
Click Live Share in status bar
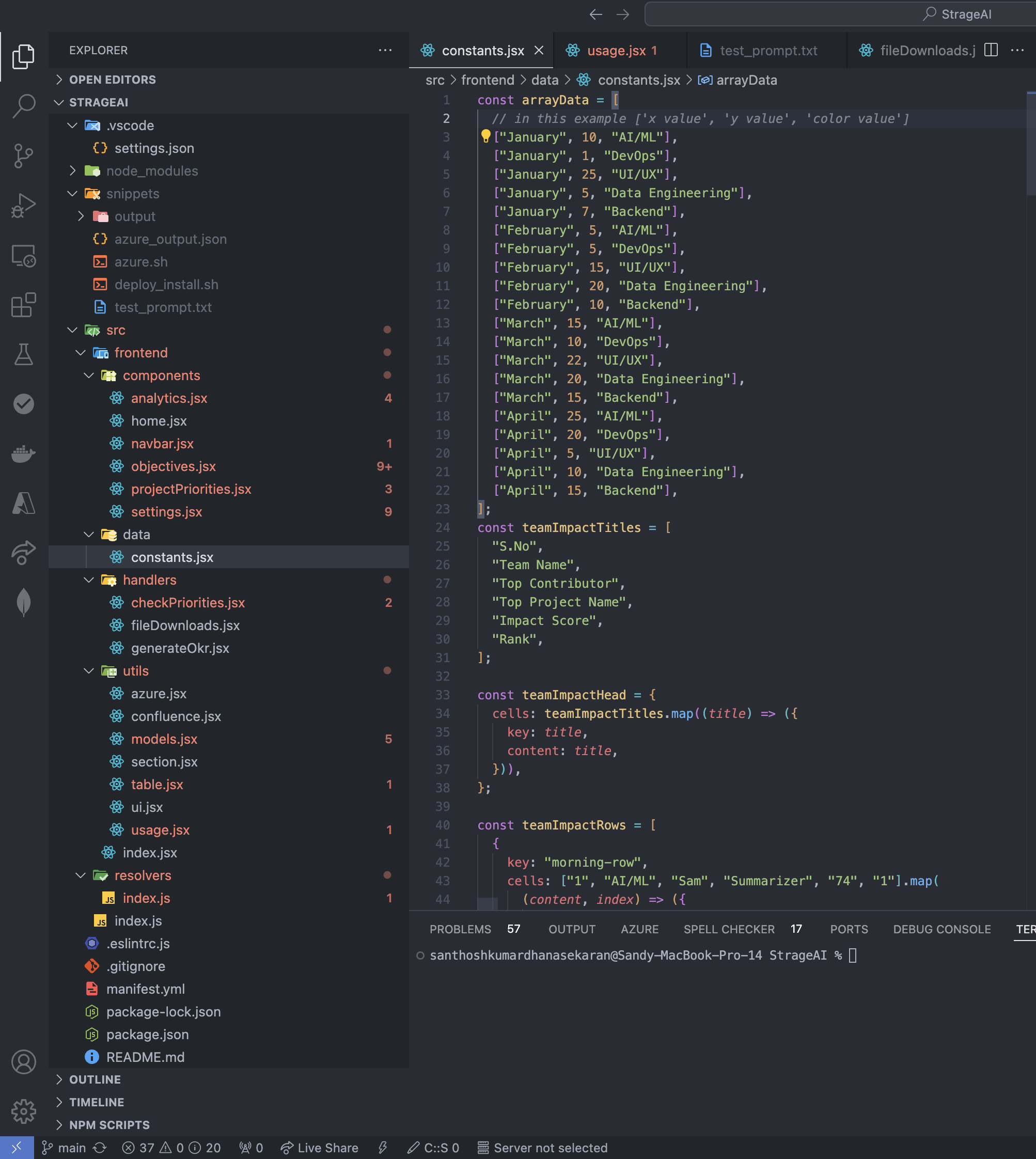[x=319, y=1148]
